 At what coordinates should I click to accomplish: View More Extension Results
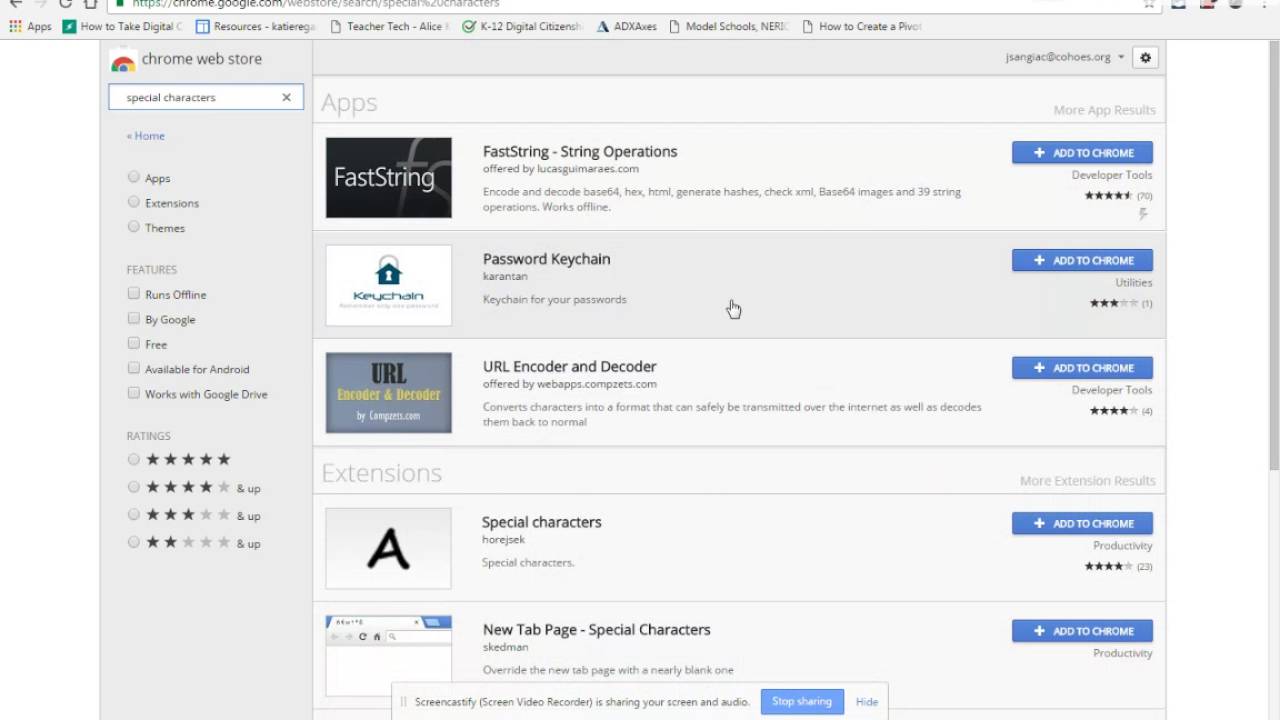click(x=1087, y=481)
